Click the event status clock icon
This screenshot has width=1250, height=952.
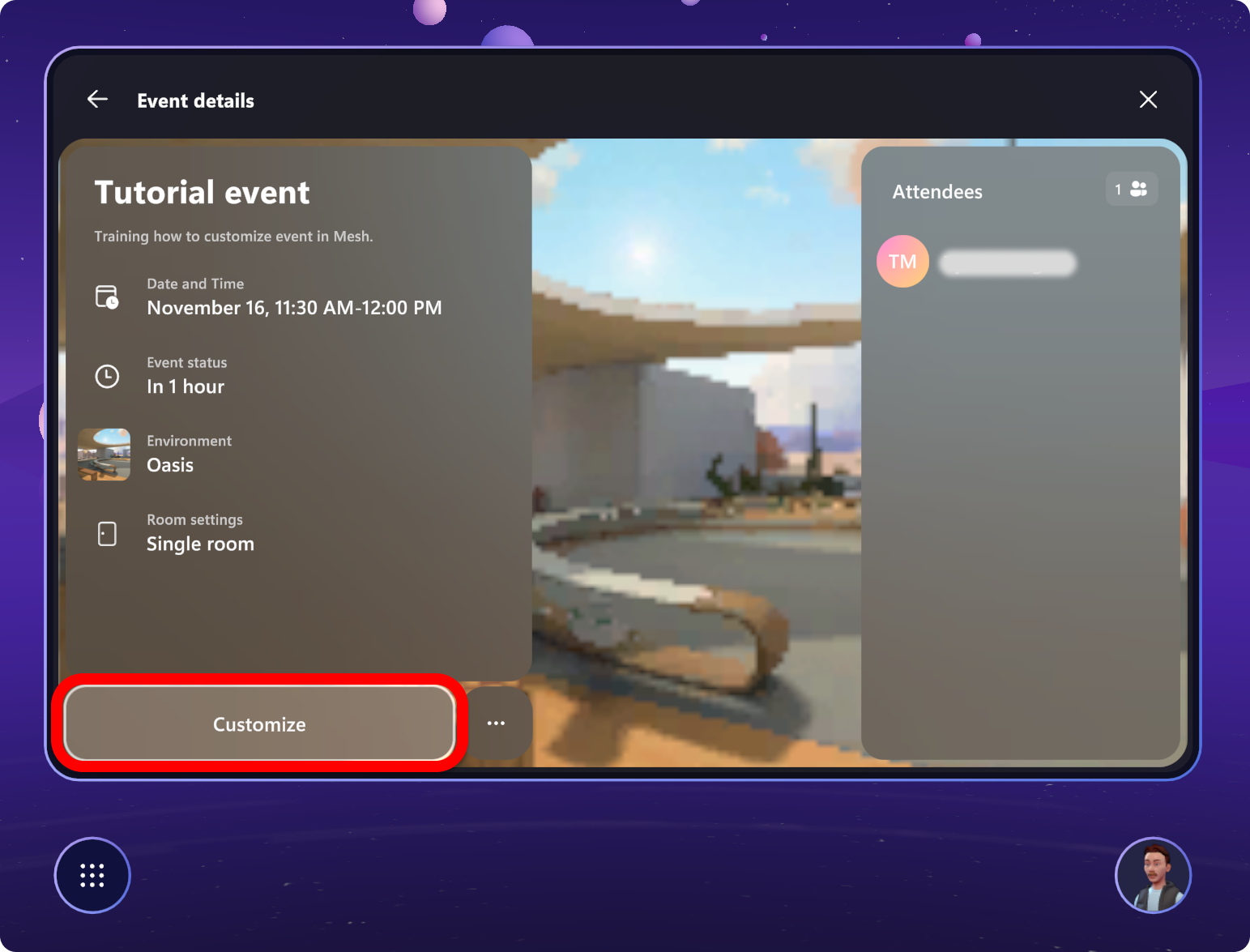pyautogui.click(x=106, y=375)
